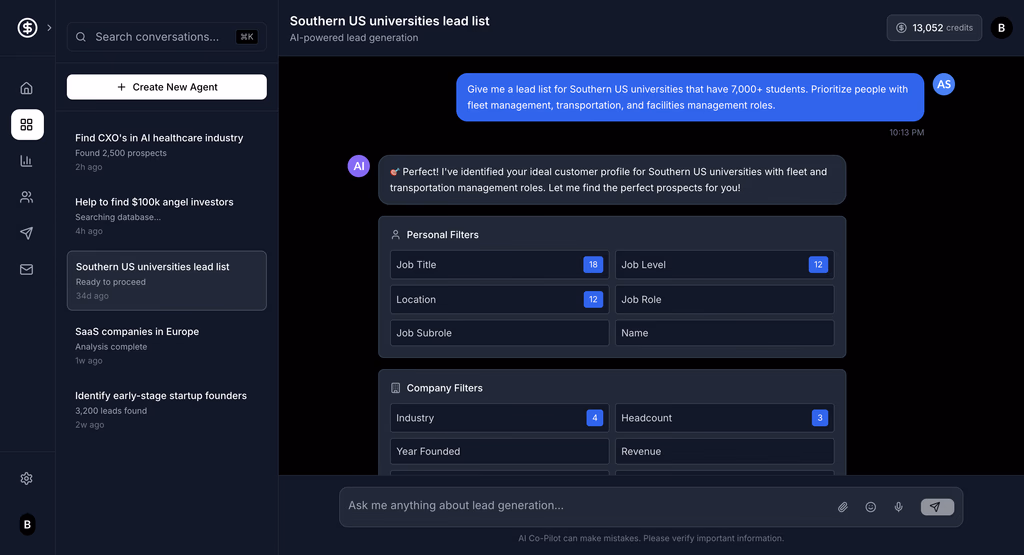
Task: Open the mail envelope icon
Action: tap(27, 269)
